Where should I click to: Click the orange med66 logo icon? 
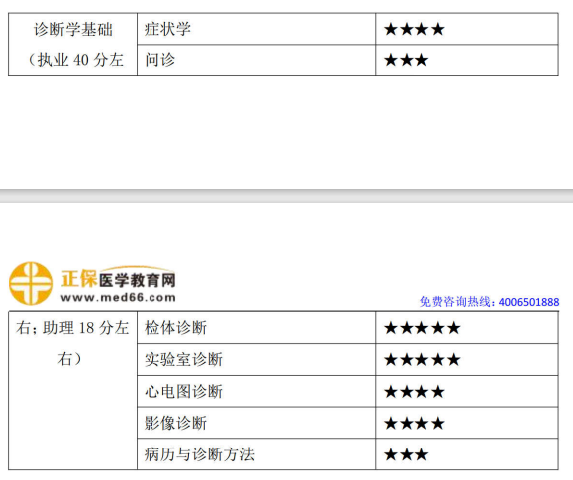[31, 283]
